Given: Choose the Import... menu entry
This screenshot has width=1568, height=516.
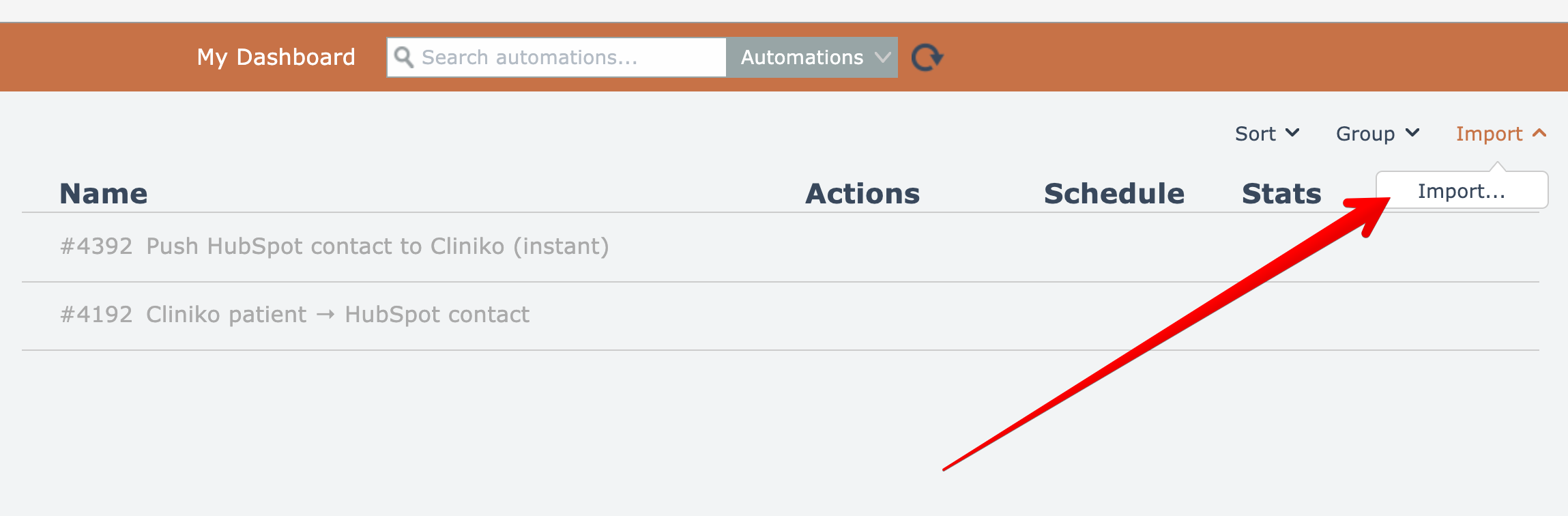Looking at the screenshot, I should (1462, 191).
